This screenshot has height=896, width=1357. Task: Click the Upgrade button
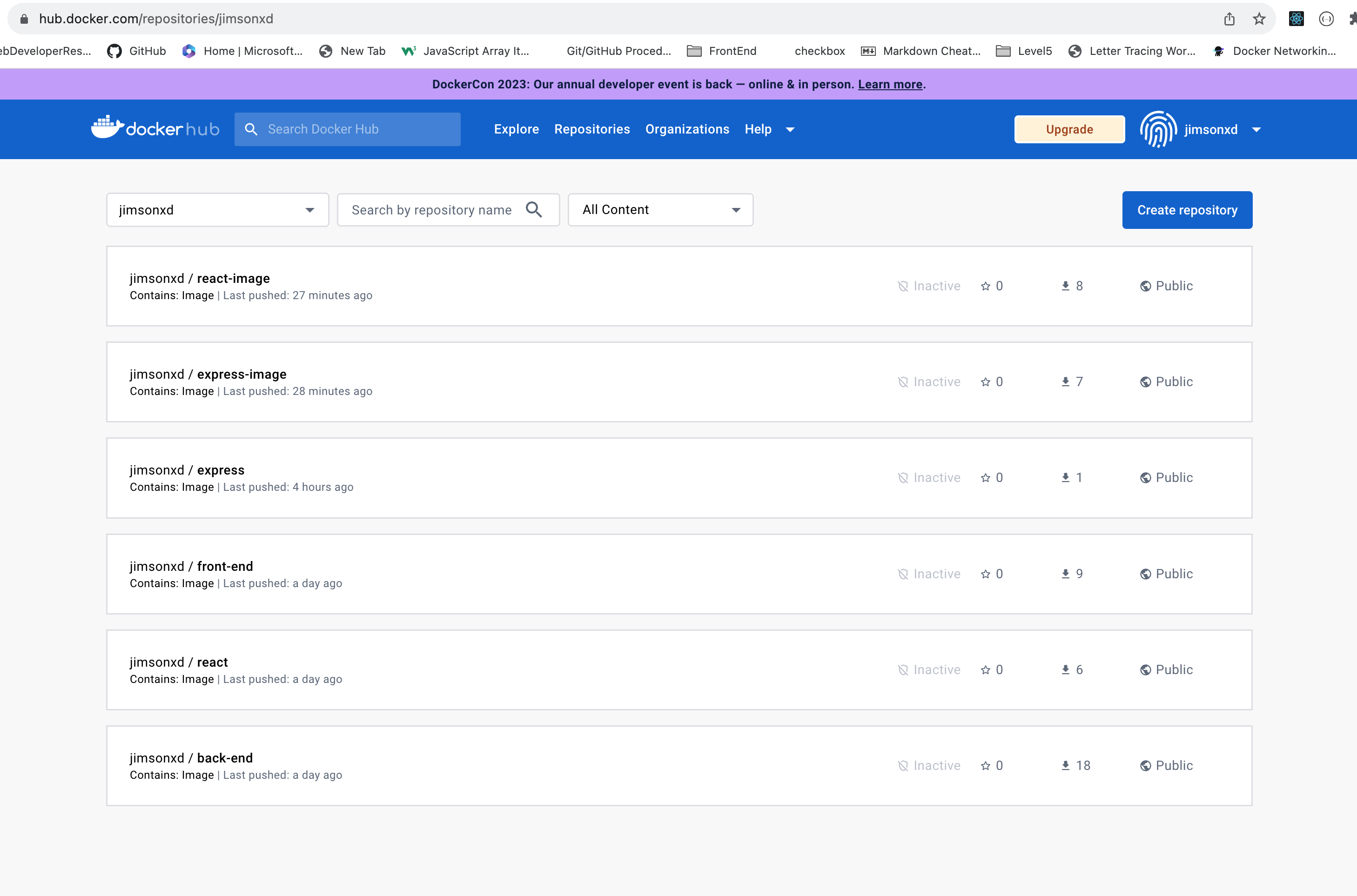(1069, 129)
